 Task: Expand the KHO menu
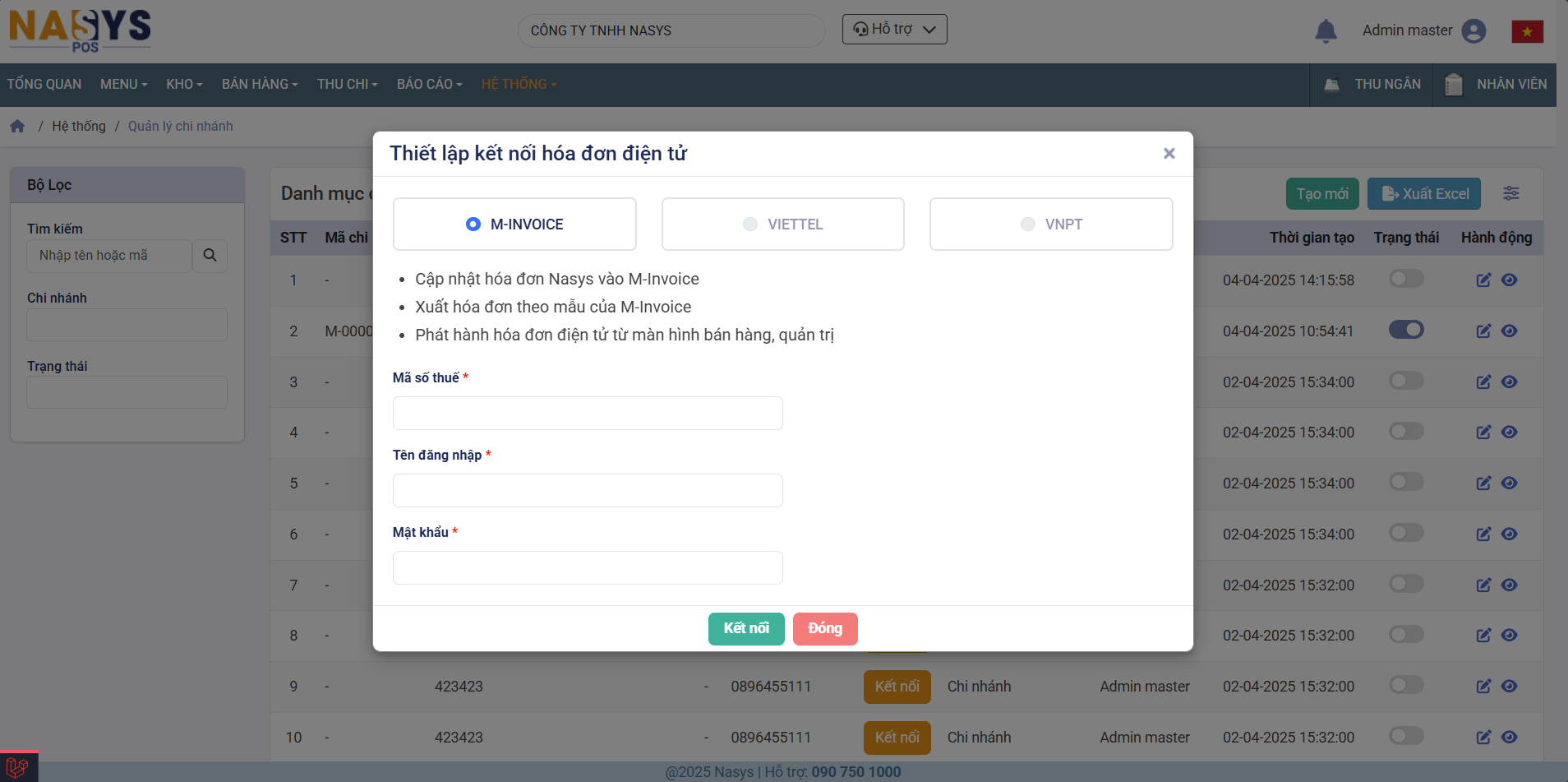point(184,84)
